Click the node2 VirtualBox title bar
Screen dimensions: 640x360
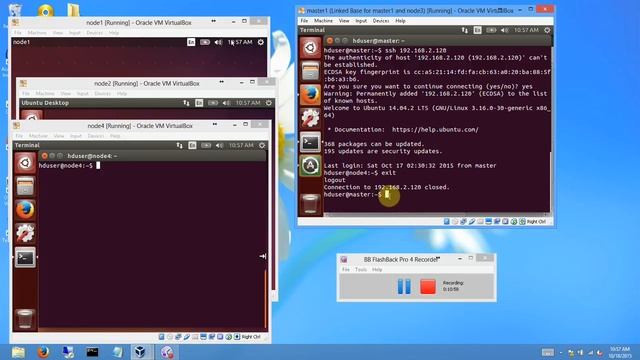coord(147,83)
